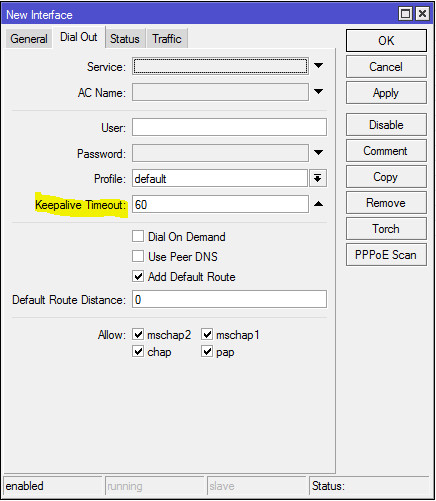Screen dimensions: 436x501
Task: Maximize the New Interface window
Action: click(406, 14)
